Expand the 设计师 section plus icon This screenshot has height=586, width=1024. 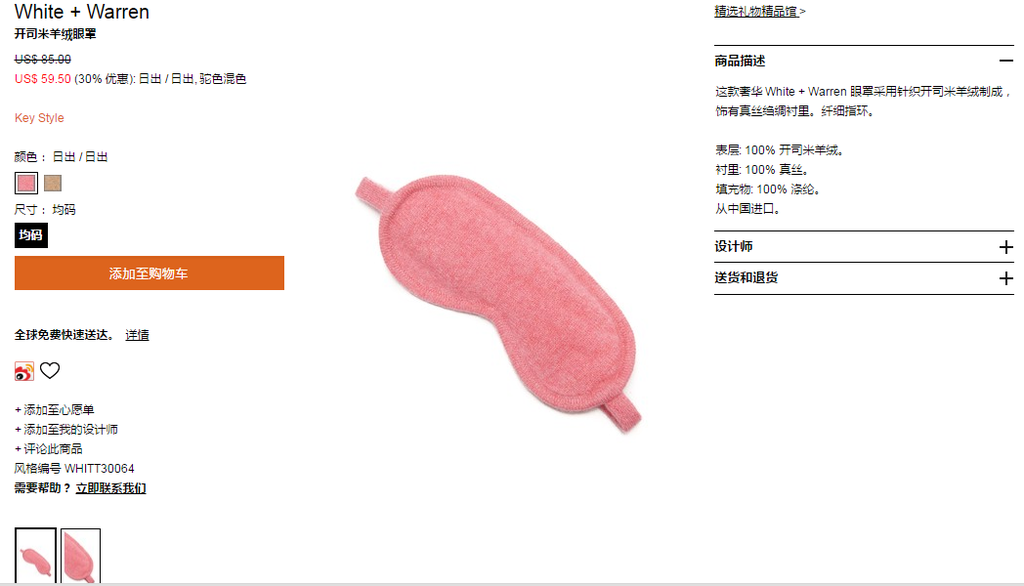(1006, 247)
